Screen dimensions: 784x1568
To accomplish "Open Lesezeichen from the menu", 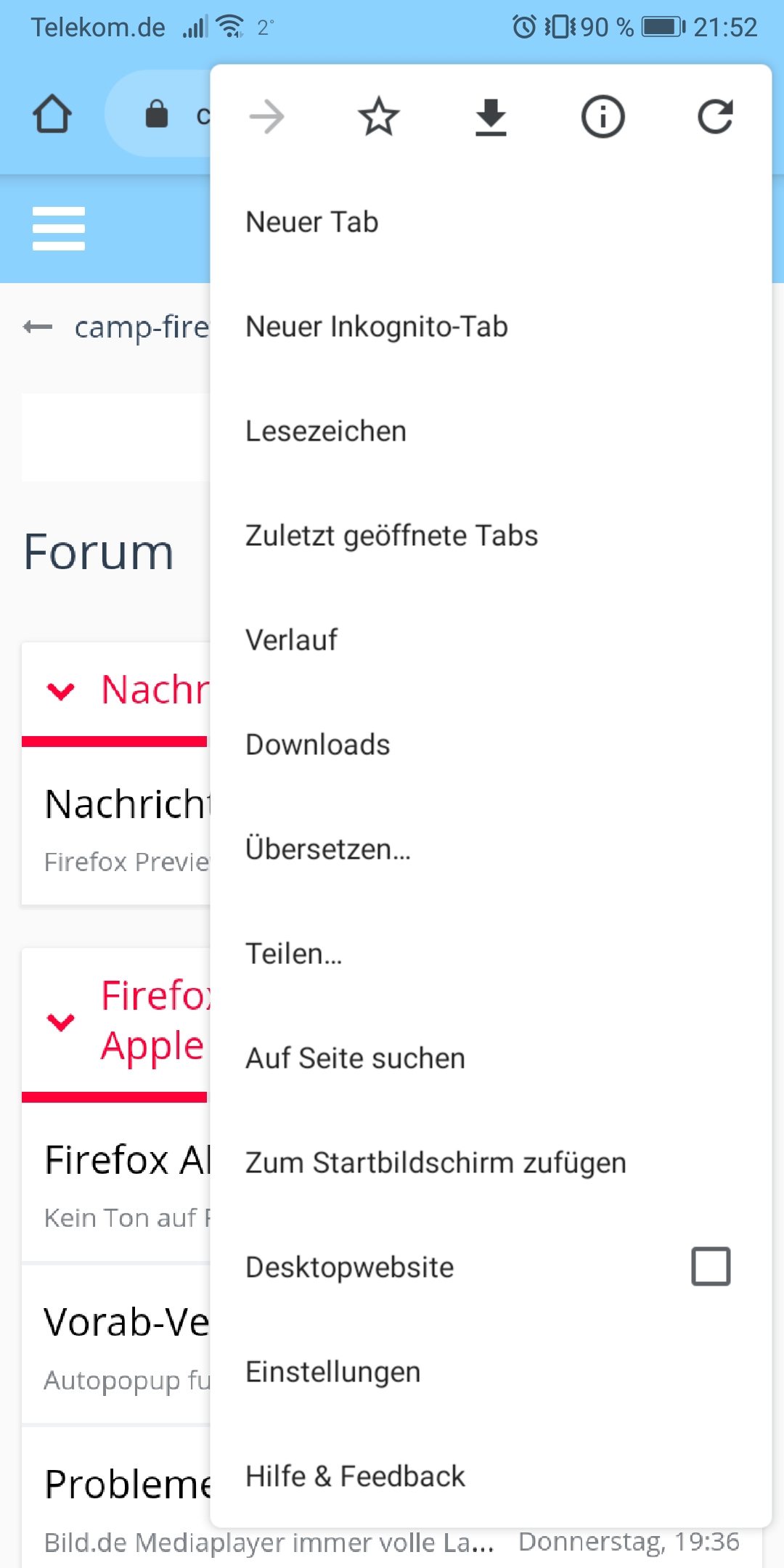I will (326, 431).
